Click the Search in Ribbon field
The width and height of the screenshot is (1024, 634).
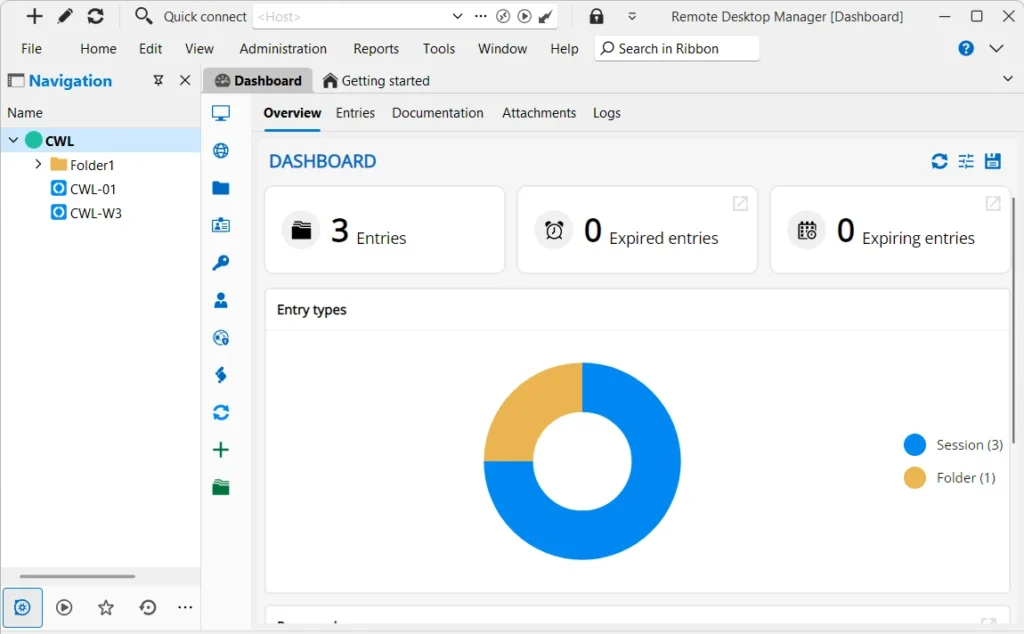(677, 48)
